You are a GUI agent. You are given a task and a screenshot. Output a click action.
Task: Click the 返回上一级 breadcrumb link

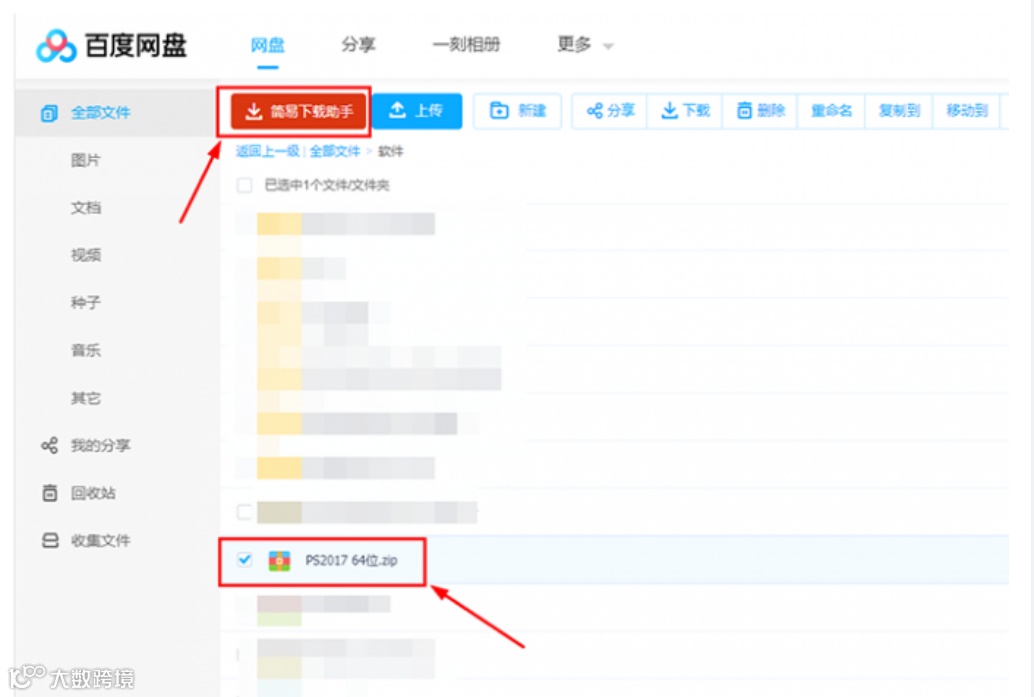point(268,152)
